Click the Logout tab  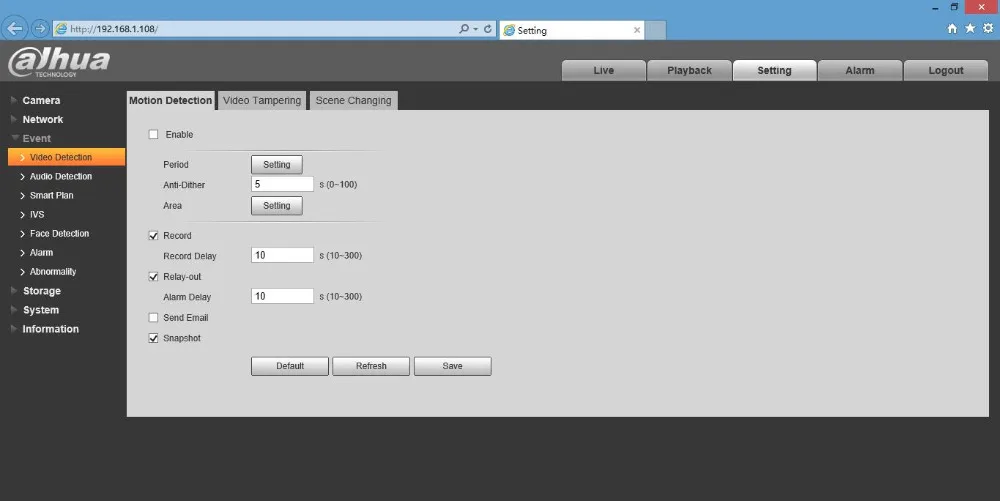(946, 70)
